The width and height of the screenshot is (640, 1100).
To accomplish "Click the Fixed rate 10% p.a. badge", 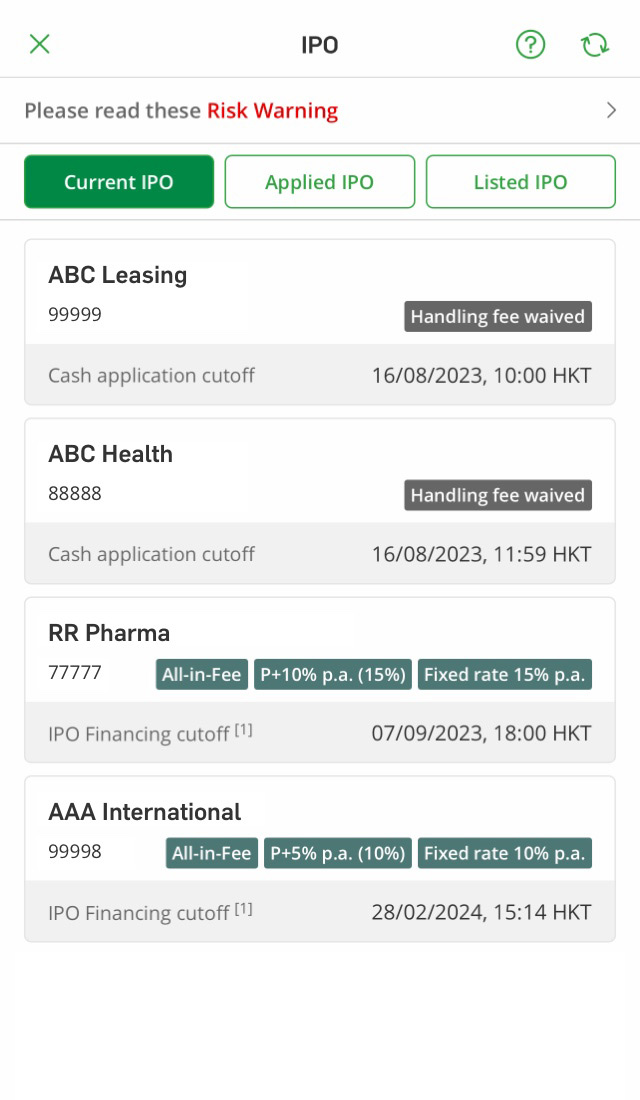I will pos(505,853).
